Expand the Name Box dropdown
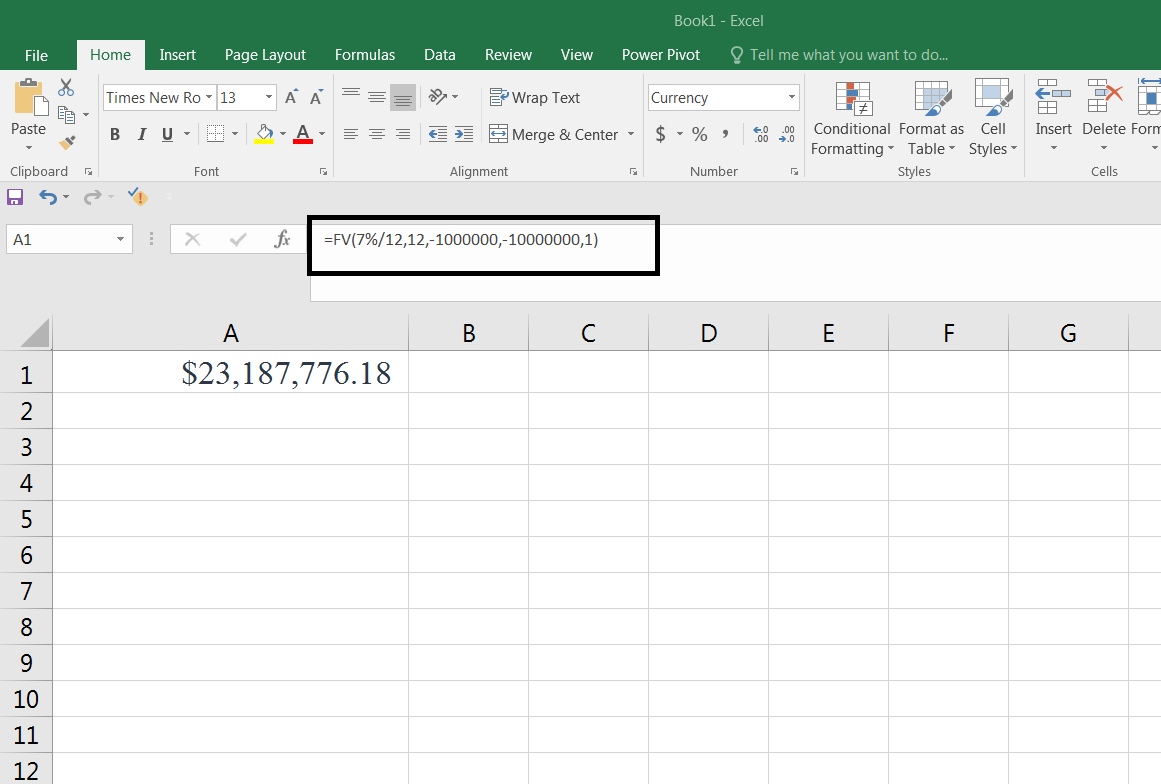This screenshot has height=784, width=1161. point(120,239)
